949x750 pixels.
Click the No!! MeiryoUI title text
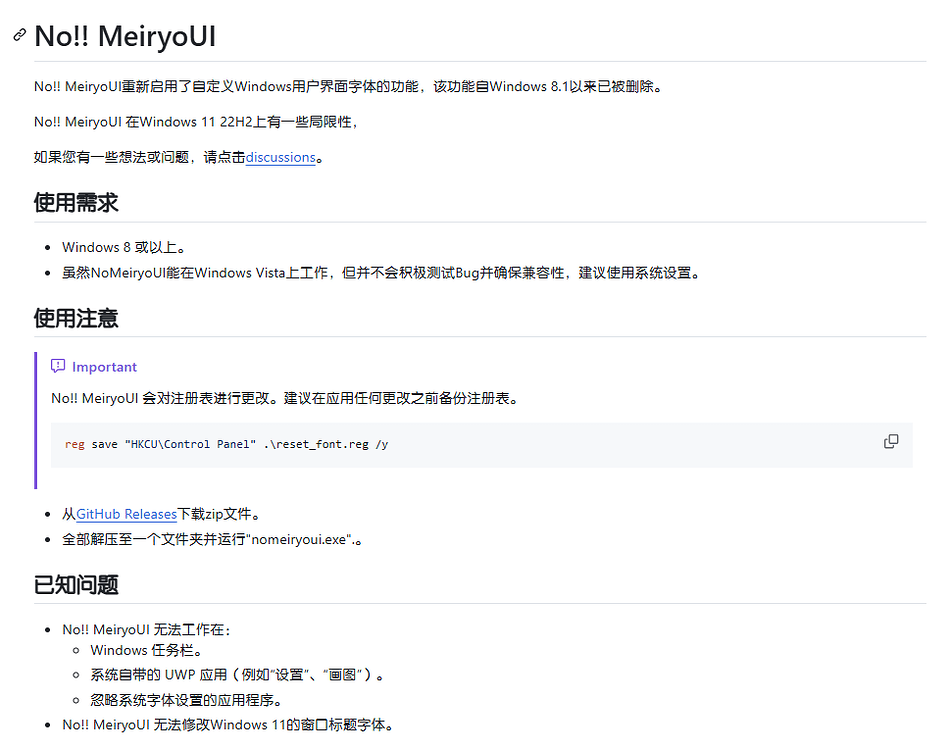(x=124, y=36)
